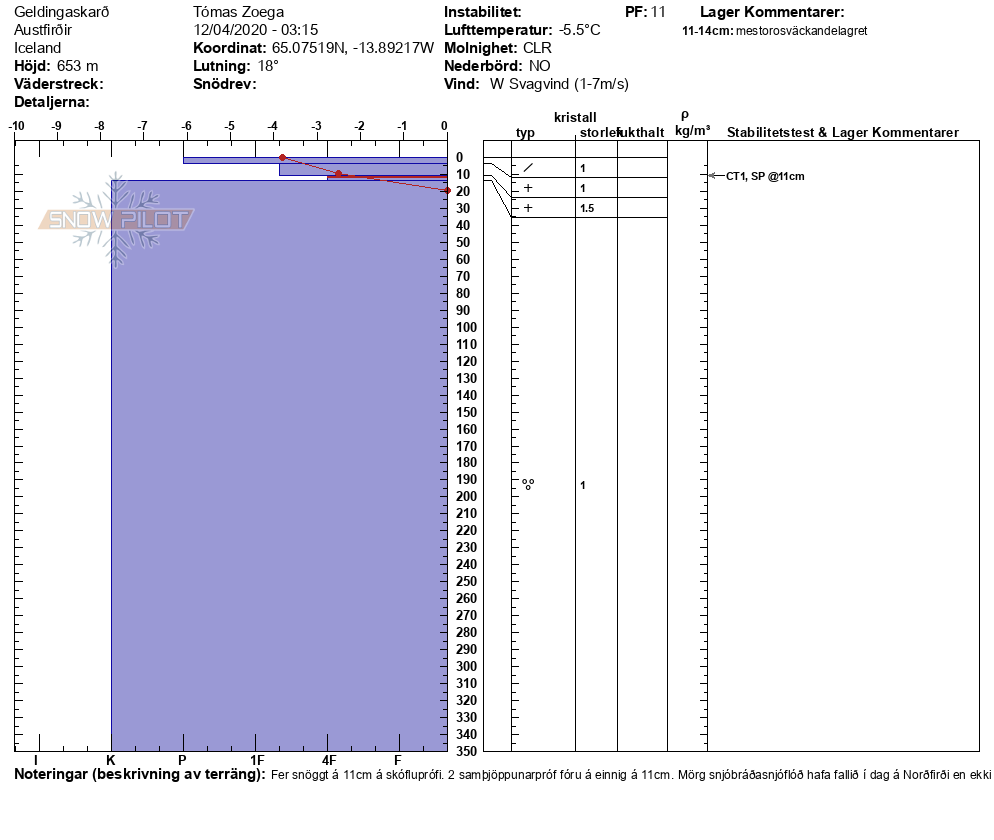Click the cloud cover value CLR
The height and width of the screenshot is (840, 994).
[x=537, y=48]
